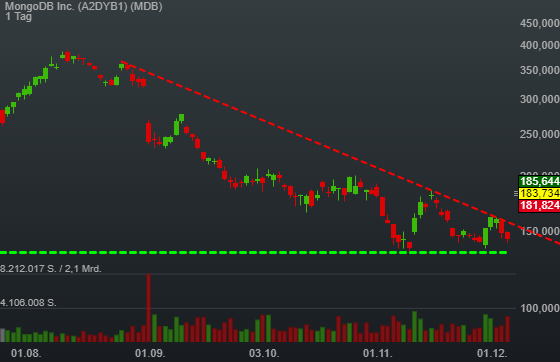Click the small handle icon beside the yellow price tag
560x362 pixels.
click(x=516, y=193)
